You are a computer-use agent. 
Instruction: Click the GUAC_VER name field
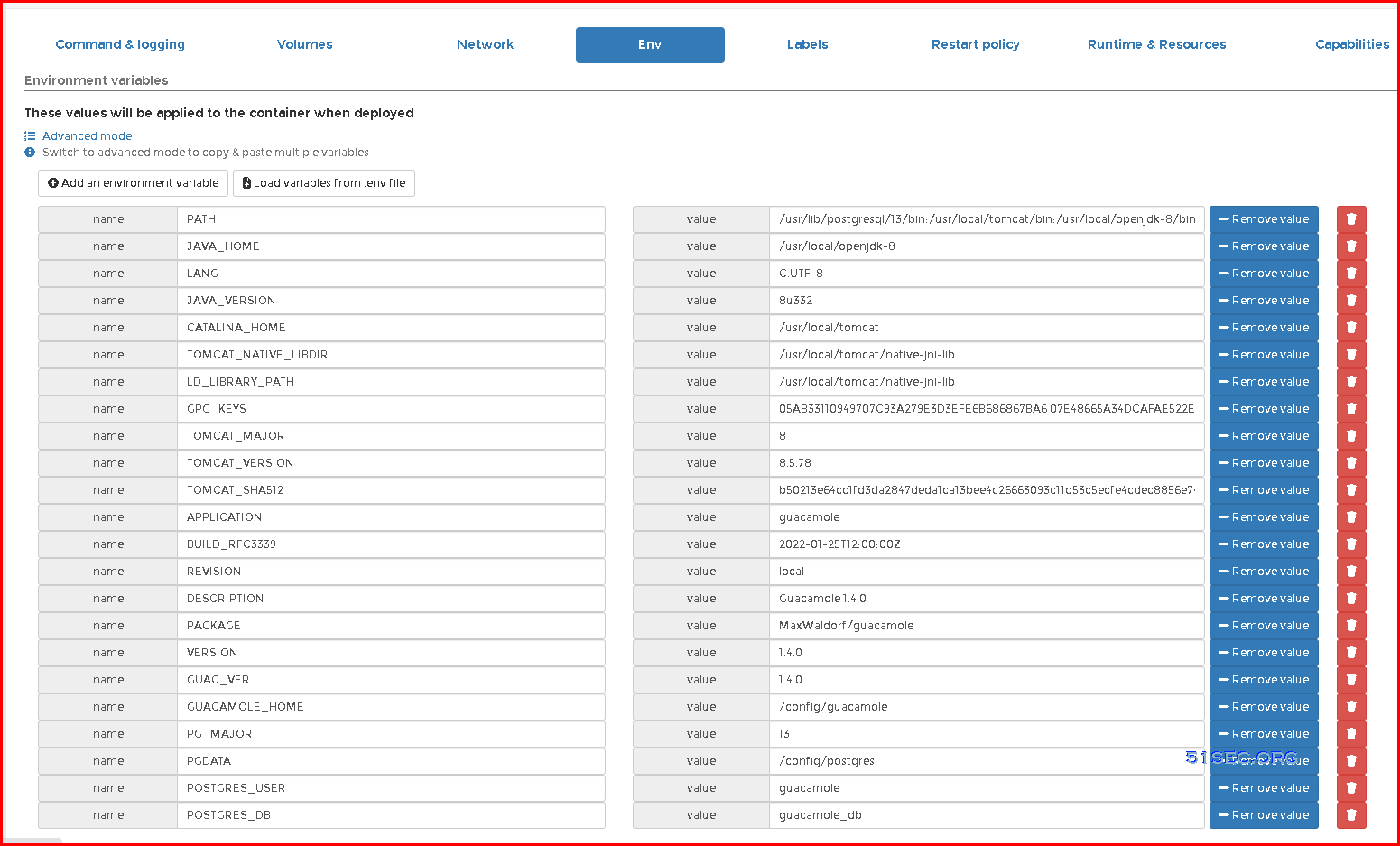click(391, 680)
